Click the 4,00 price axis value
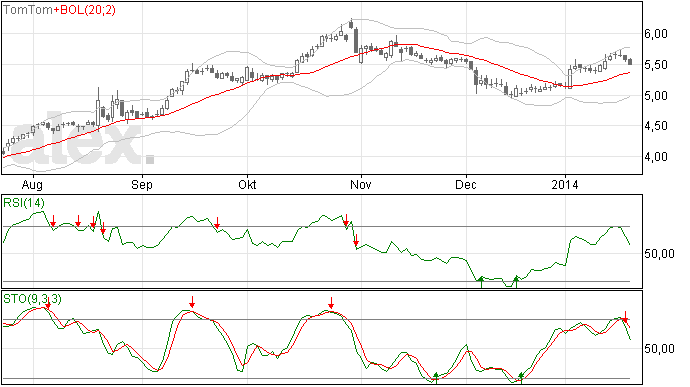This screenshot has width=690, height=387. click(656, 157)
